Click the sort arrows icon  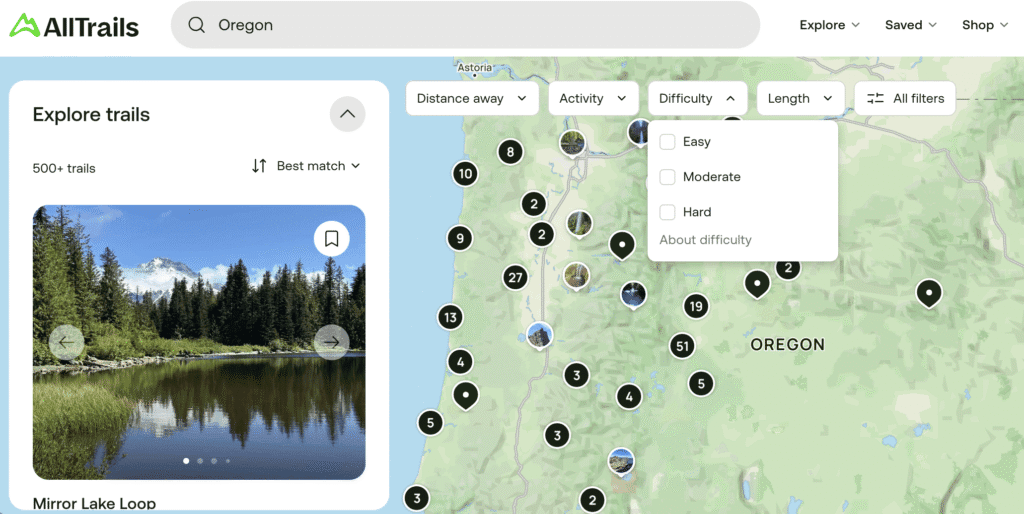259,166
